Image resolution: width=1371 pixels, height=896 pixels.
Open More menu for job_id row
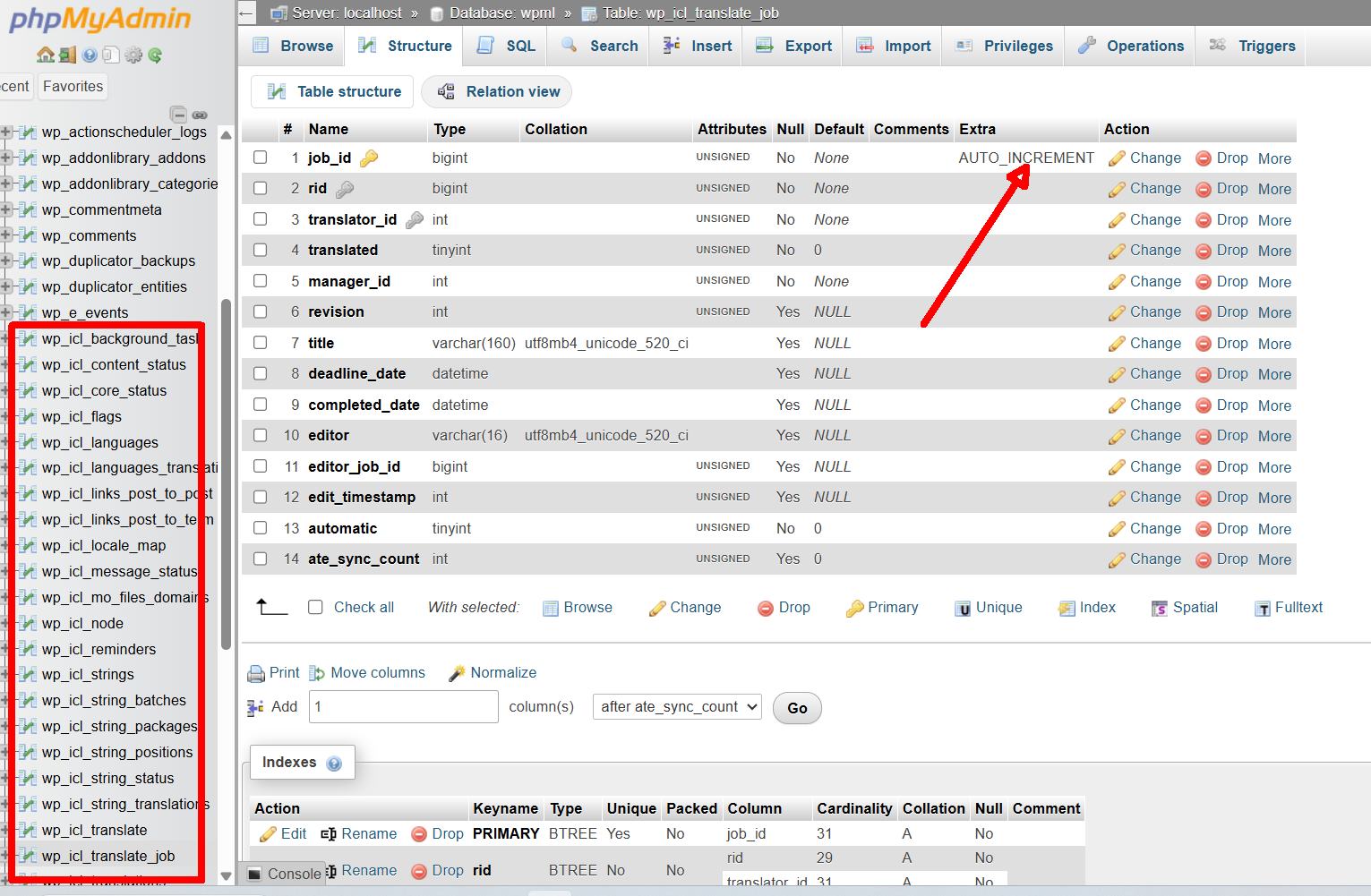point(1274,158)
